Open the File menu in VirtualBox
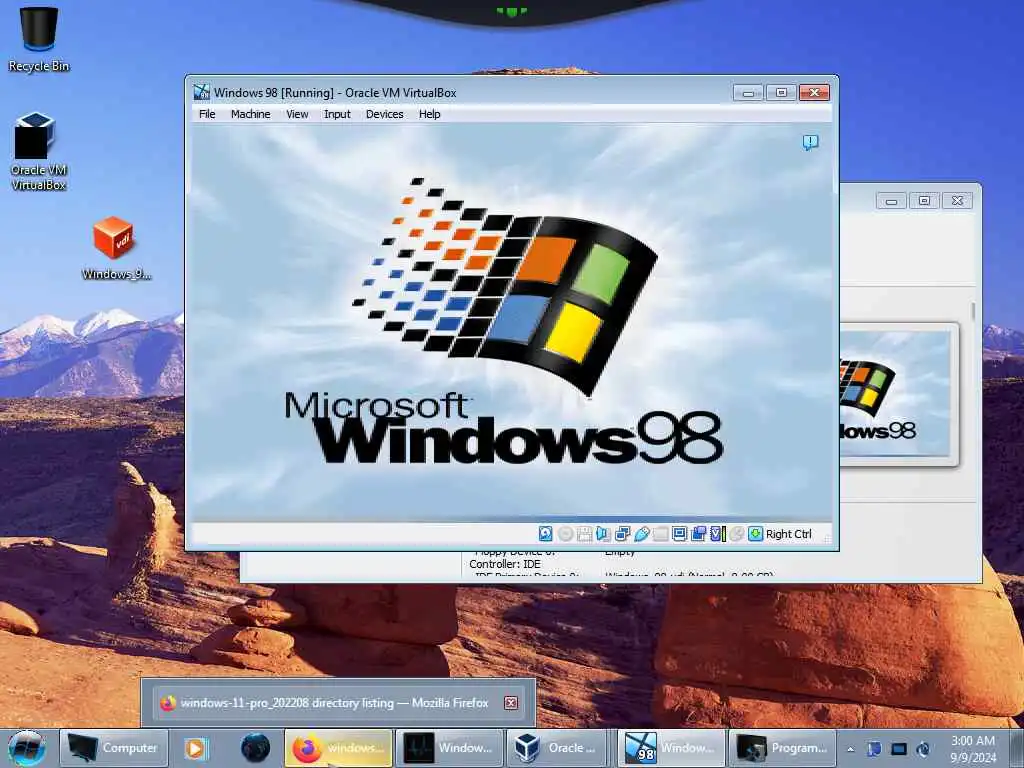 pyautogui.click(x=207, y=114)
